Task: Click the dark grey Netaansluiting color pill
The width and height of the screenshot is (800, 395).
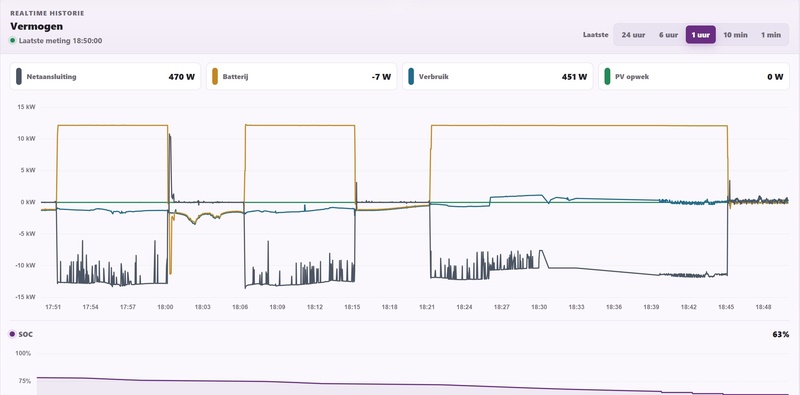Action: [19, 77]
